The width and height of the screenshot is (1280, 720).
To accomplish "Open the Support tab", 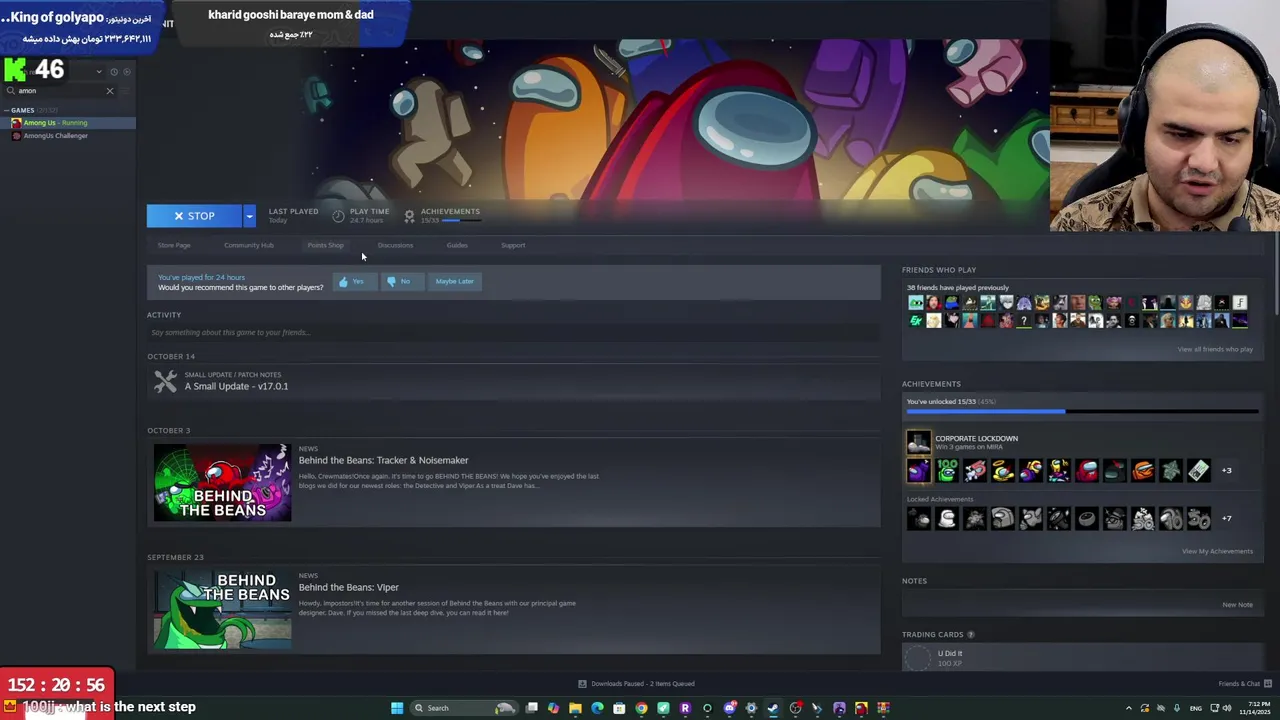I will pos(513,245).
